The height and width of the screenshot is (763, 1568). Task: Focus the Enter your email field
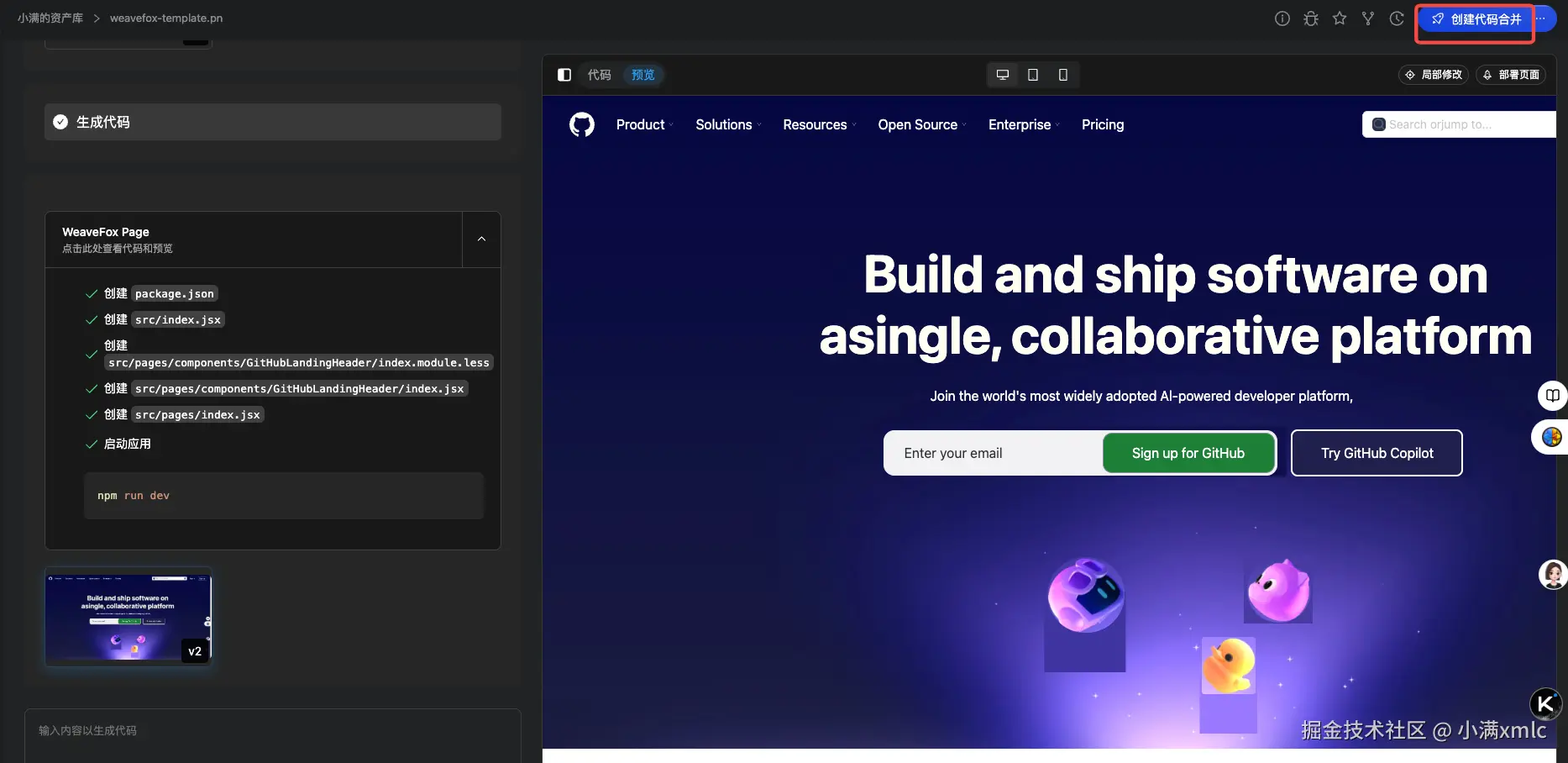click(x=994, y=453)
